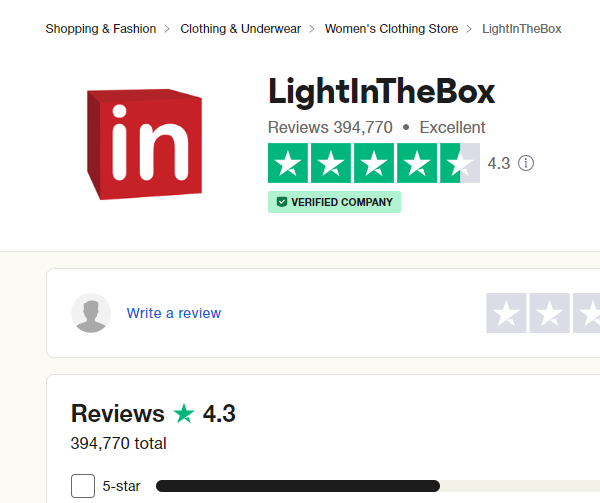600x503 pixels.
Task: Click the Verified Company badge
Action: (334, 202)
